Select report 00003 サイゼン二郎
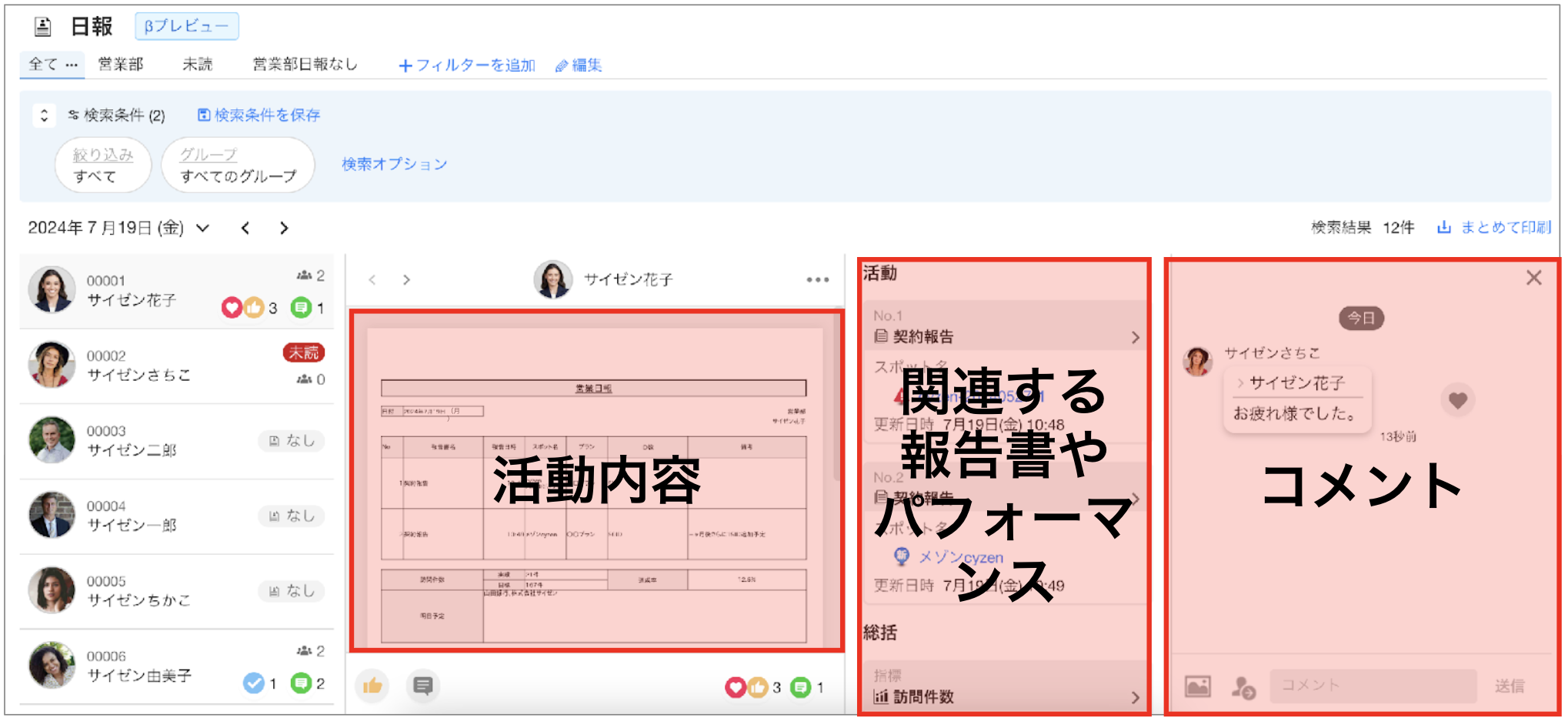The image size is (1568, 728). pyautogui.click(x=177, y=441)
